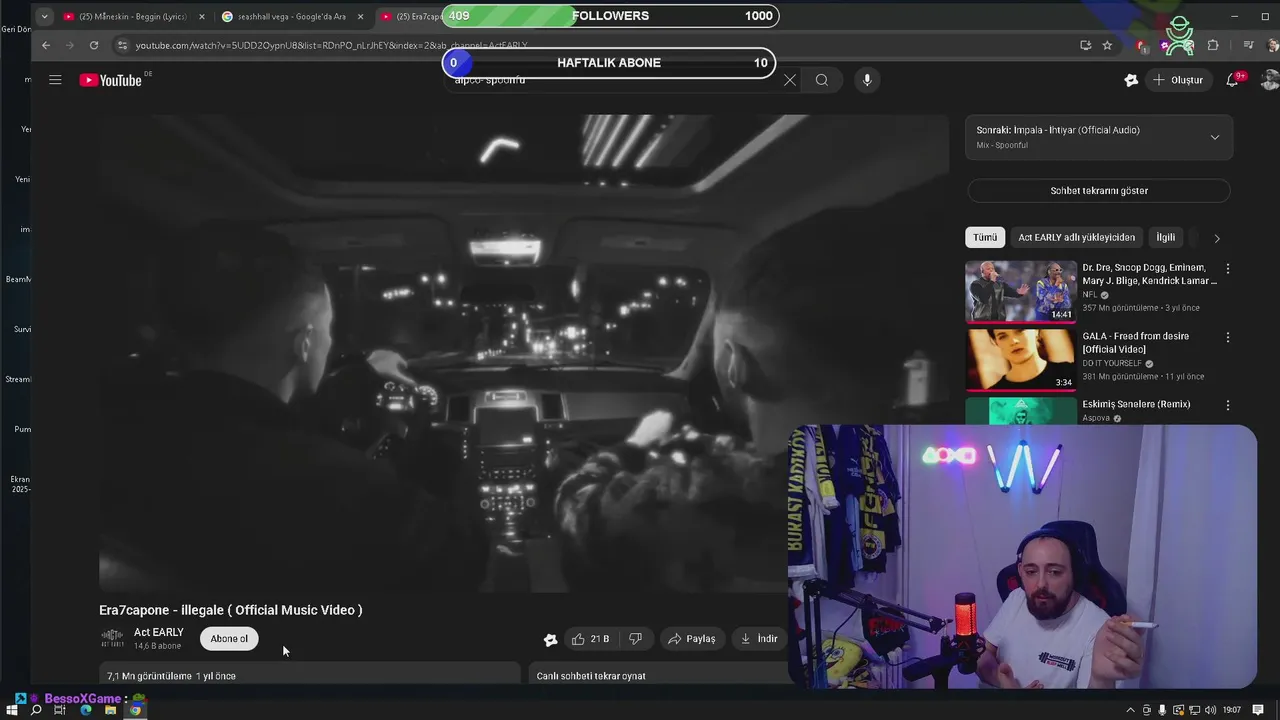
Task: Bookmark this page with the star
Action: 1107,45
